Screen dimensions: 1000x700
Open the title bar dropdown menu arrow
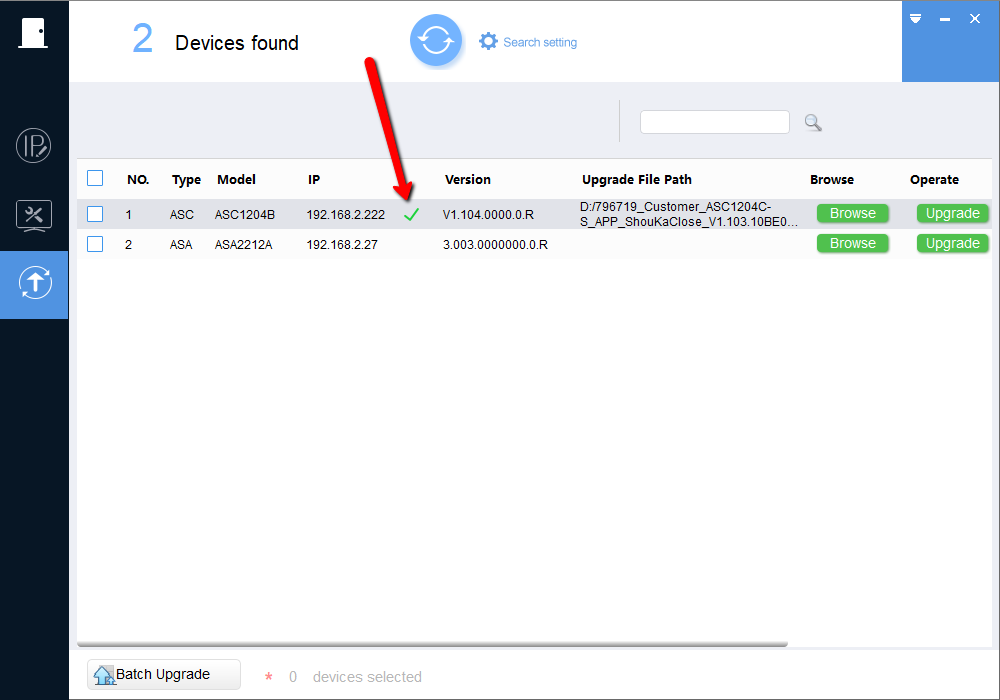915,18
